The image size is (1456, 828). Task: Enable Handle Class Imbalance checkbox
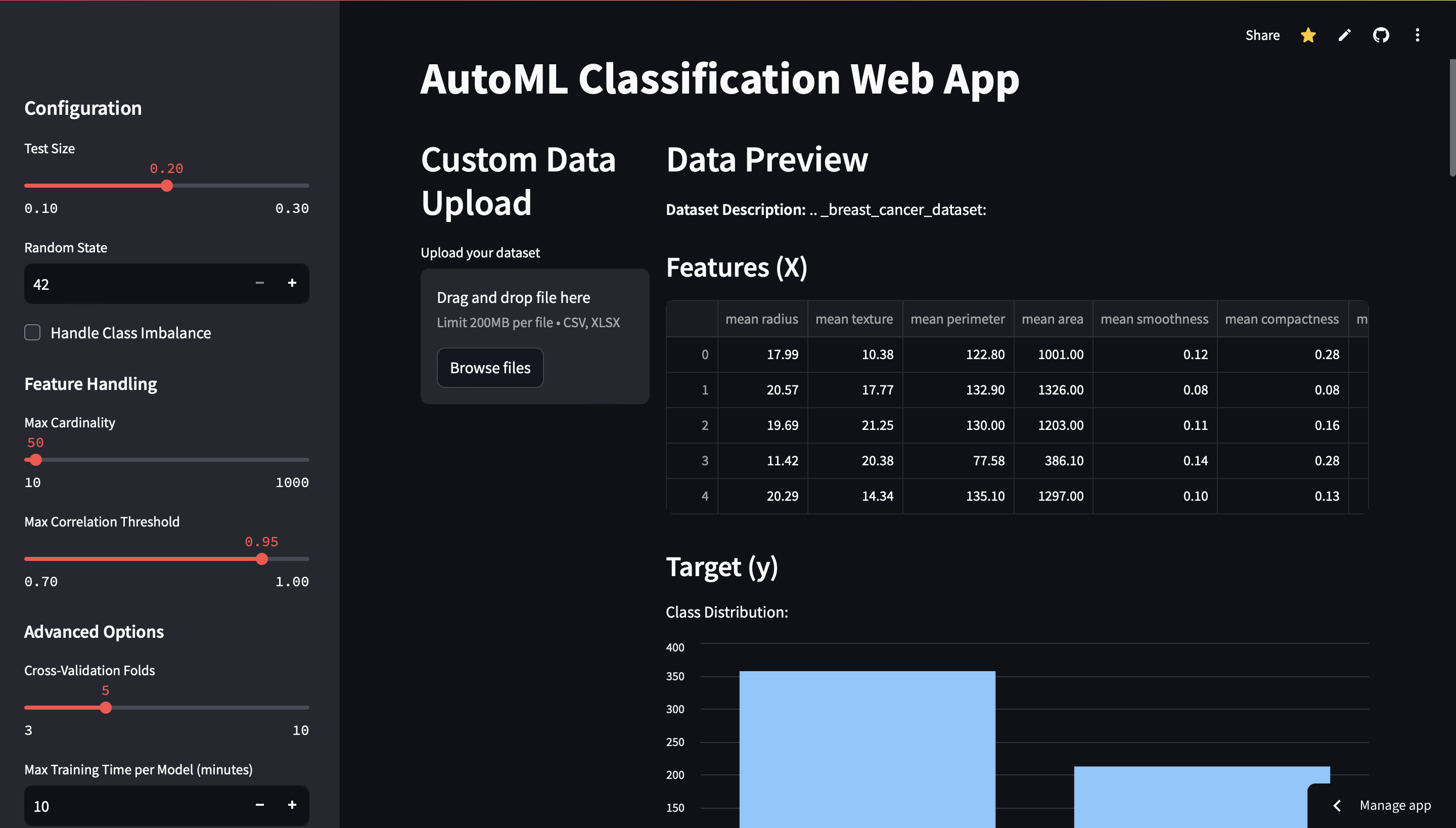[x=32, y=333]
